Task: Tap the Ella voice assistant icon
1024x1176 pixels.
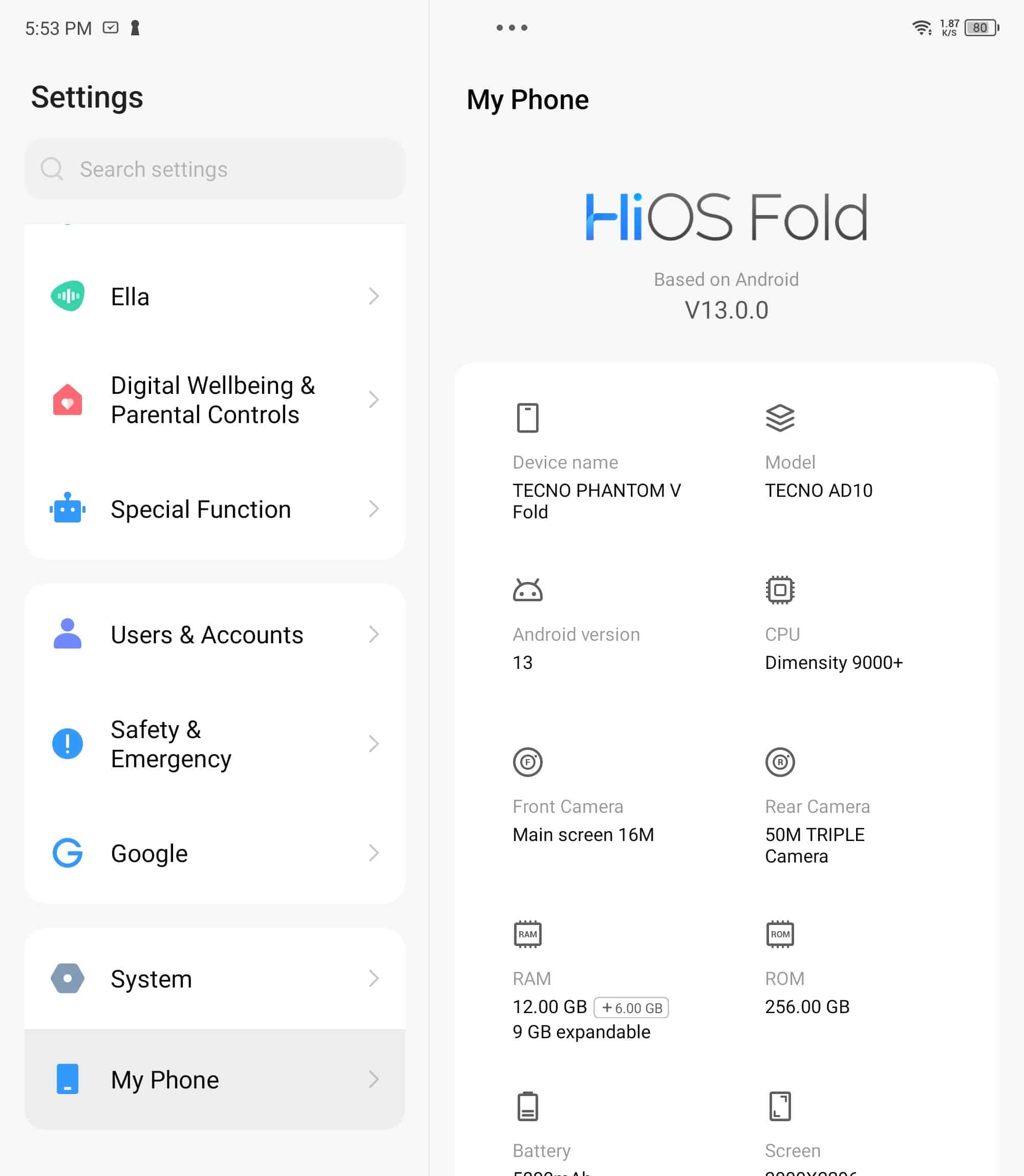Action: click(x=68, y=296)
